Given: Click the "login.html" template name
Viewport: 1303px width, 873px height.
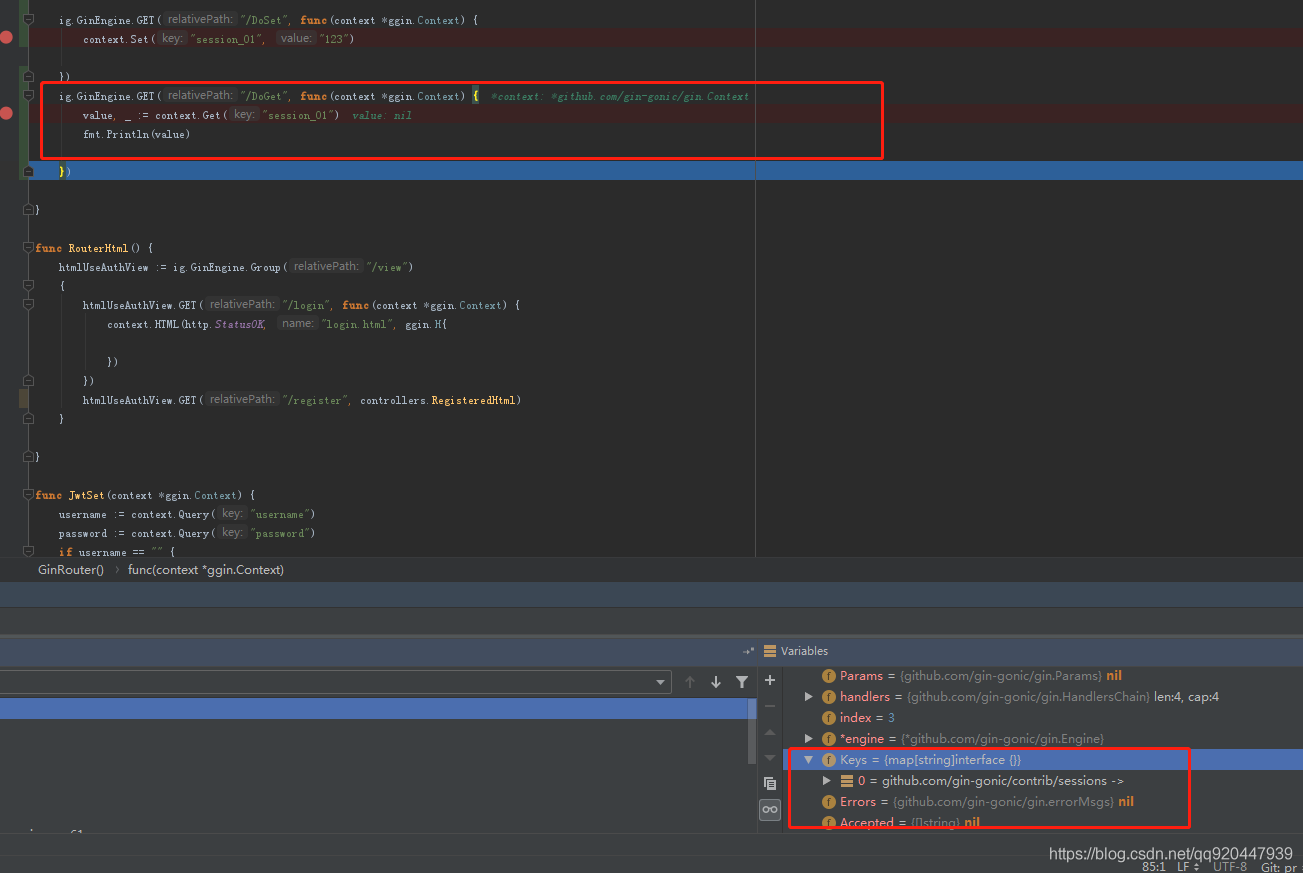Looking at the screenshot, I should (x=358, y=324).
